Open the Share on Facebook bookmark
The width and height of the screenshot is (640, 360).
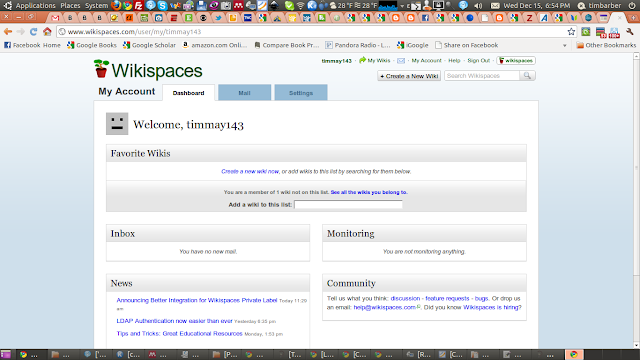[x=467, y=45]
